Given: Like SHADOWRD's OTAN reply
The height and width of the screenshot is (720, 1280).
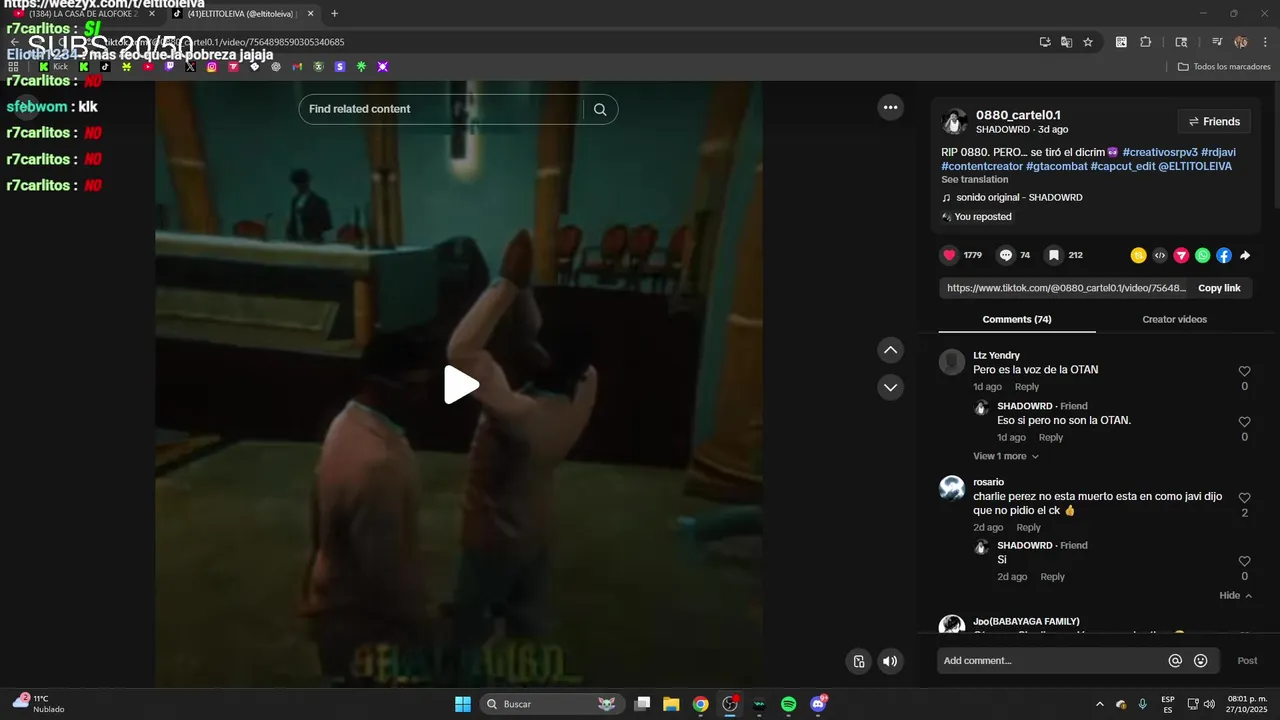Looking at the screenshot, I should pyautogui.click(x=1245, y=422).
